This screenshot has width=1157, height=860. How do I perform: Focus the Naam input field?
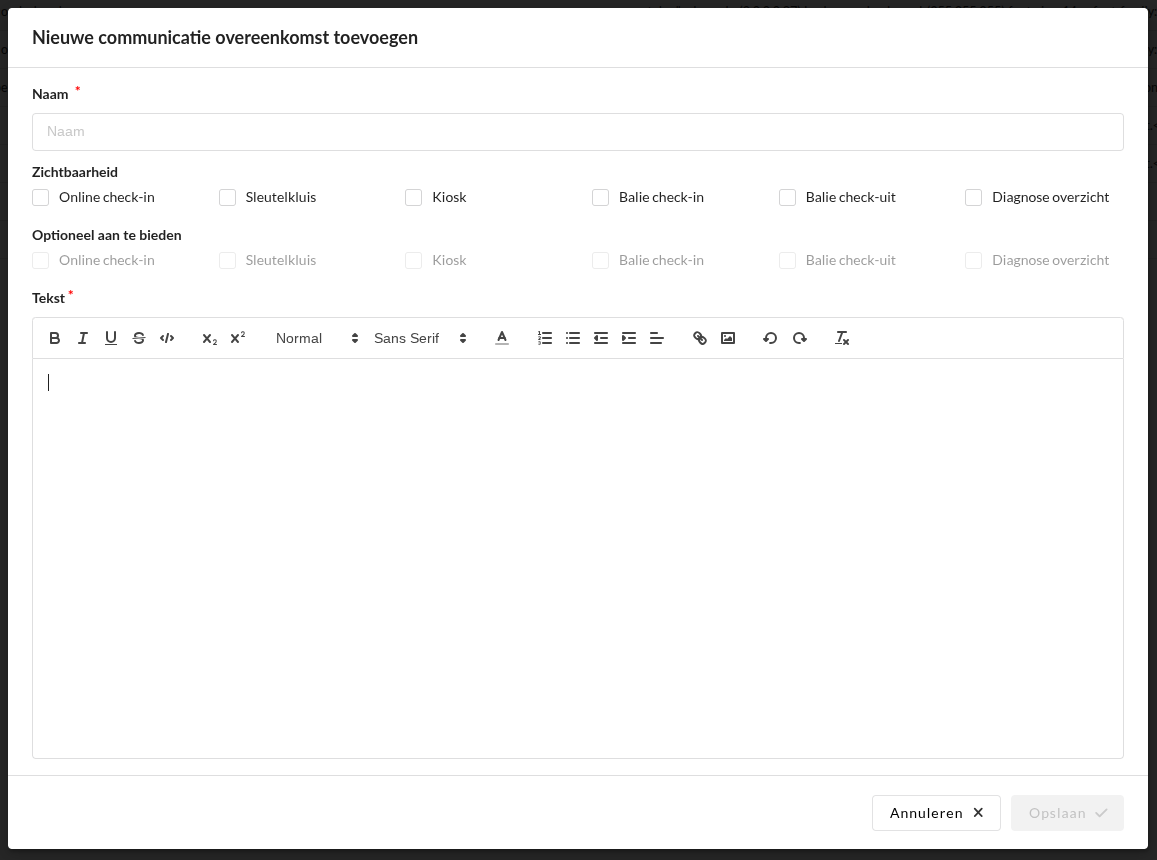pos(578,132)
